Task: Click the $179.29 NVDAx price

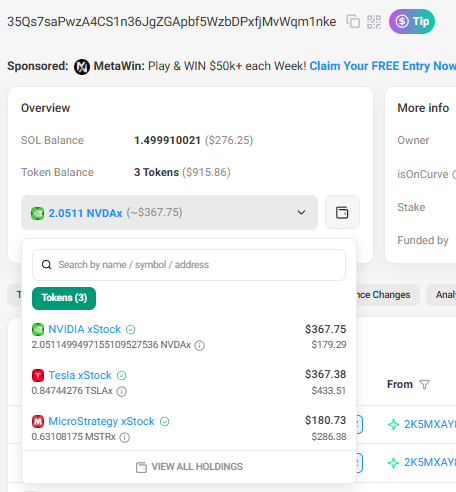Action: (329, 345)
